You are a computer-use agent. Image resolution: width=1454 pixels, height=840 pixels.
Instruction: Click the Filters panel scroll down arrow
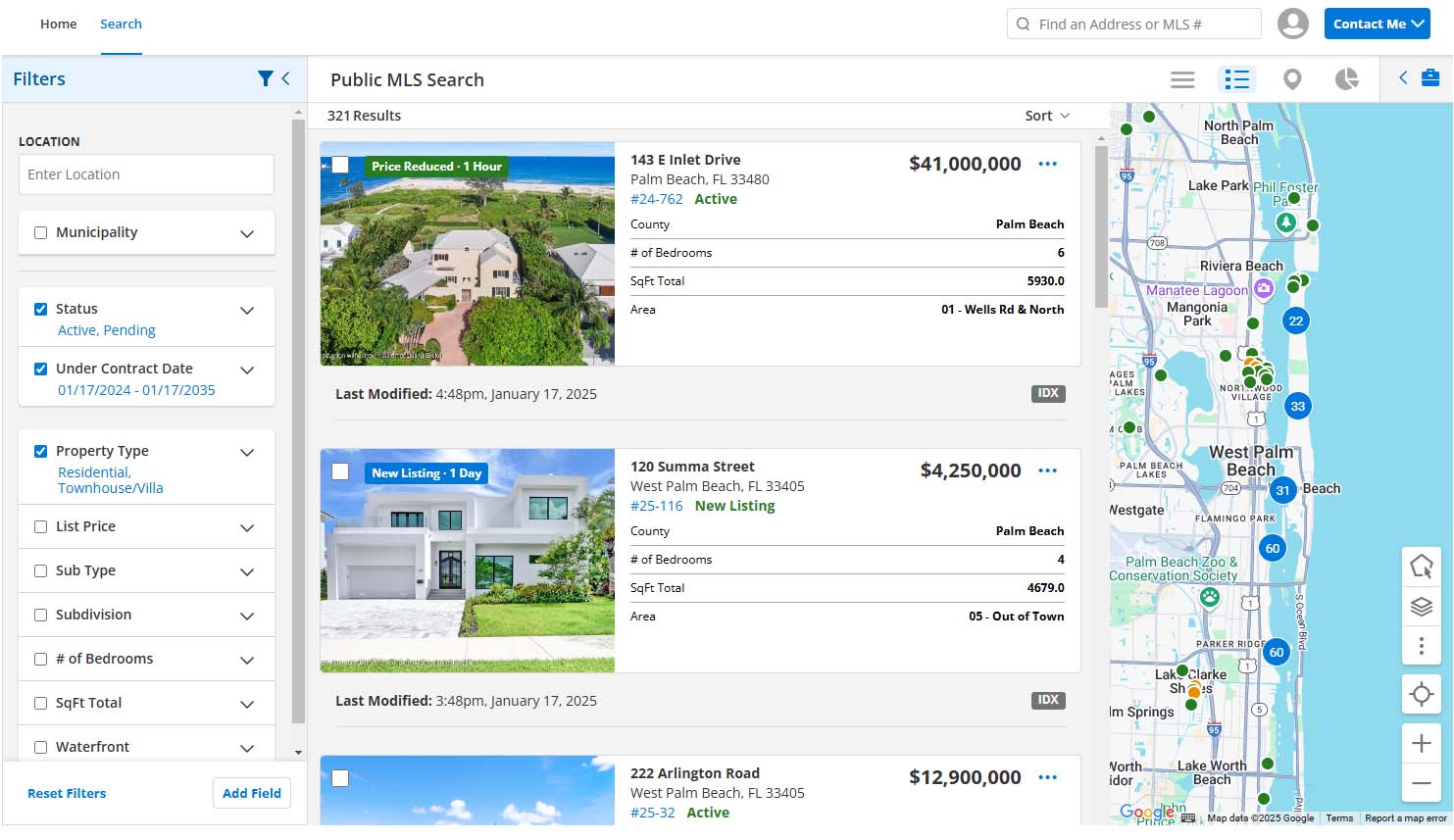[x=298, y=753]
